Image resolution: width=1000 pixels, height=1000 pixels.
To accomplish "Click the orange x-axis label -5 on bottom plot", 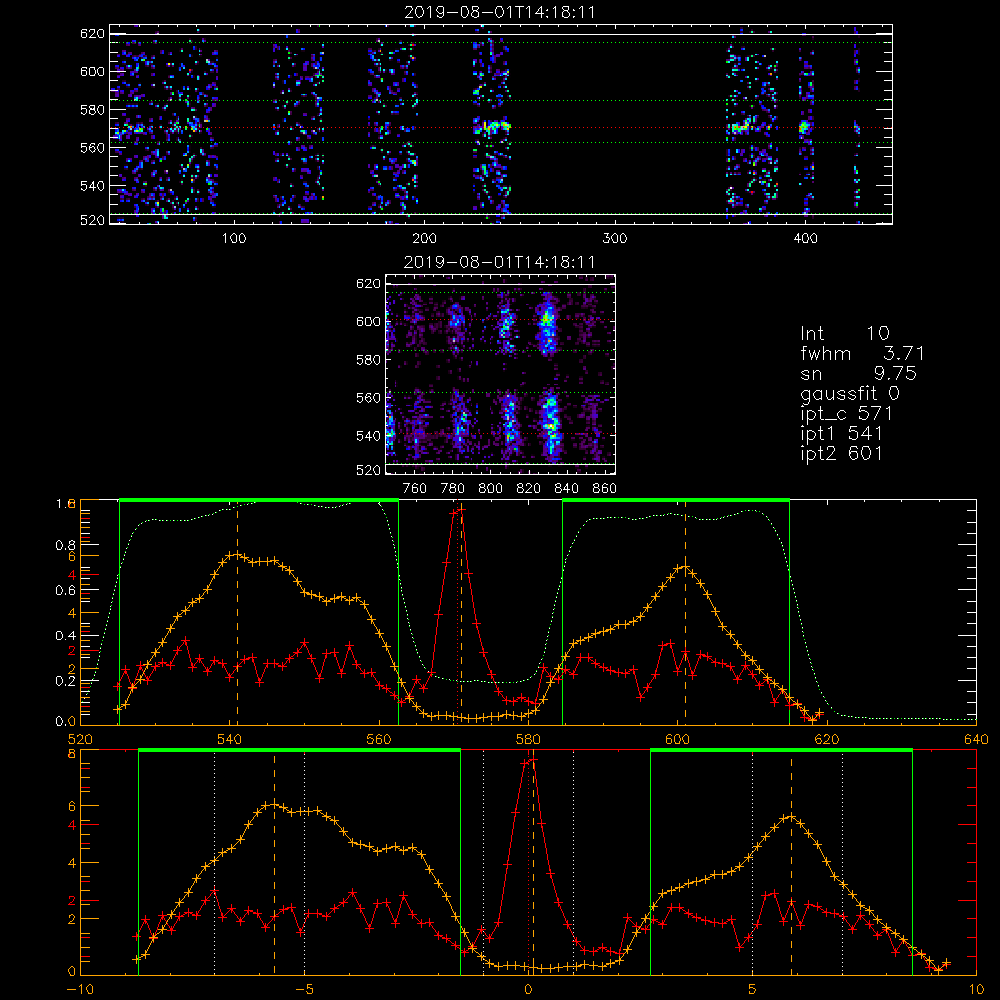I will [x=305, y=990].
